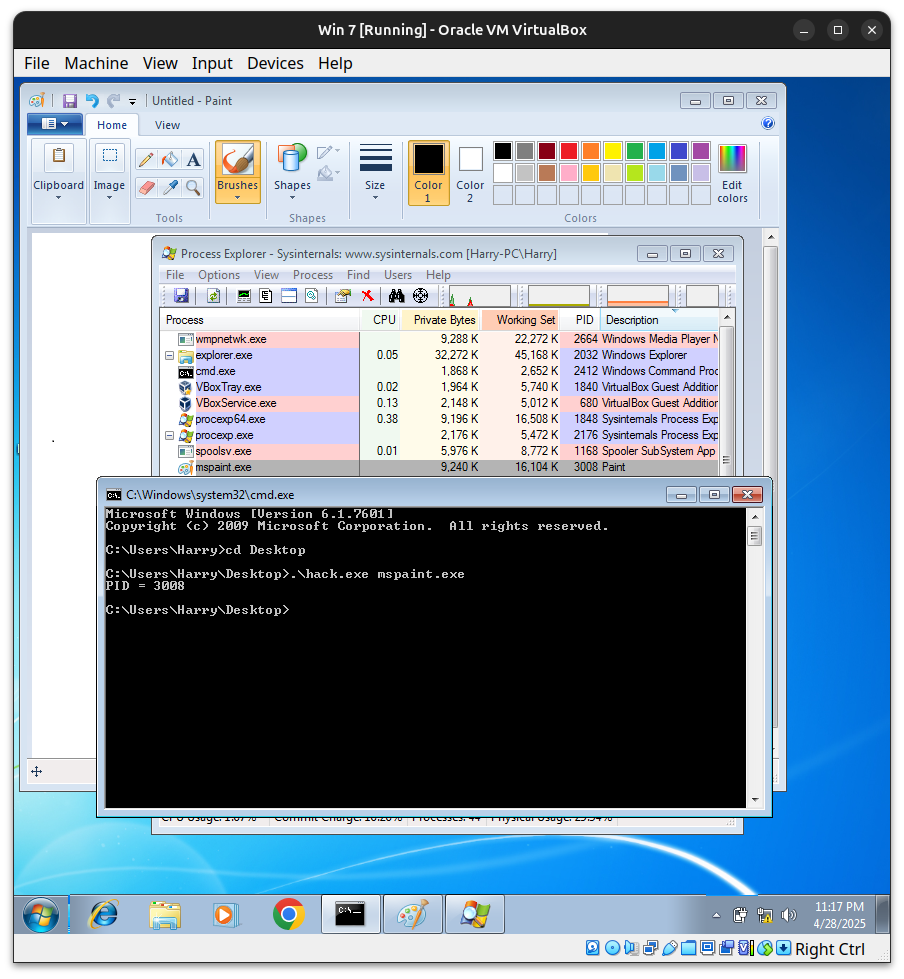The image size is (904, 979).
Task: Click the Refresh icon in Process Explorer toolbar
Action: pyautogui.click(x=214, y=295)
